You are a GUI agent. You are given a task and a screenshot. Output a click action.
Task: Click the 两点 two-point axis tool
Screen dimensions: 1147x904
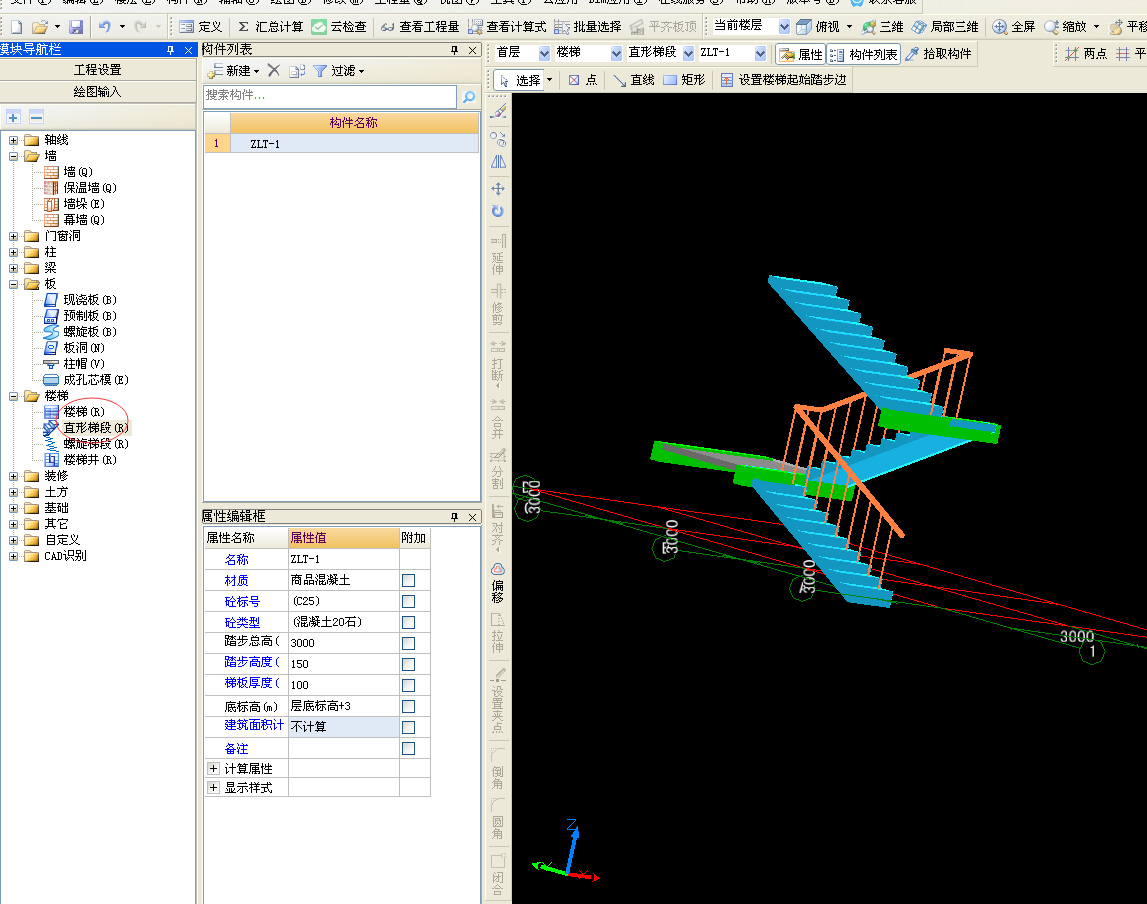click(1086, 54)
